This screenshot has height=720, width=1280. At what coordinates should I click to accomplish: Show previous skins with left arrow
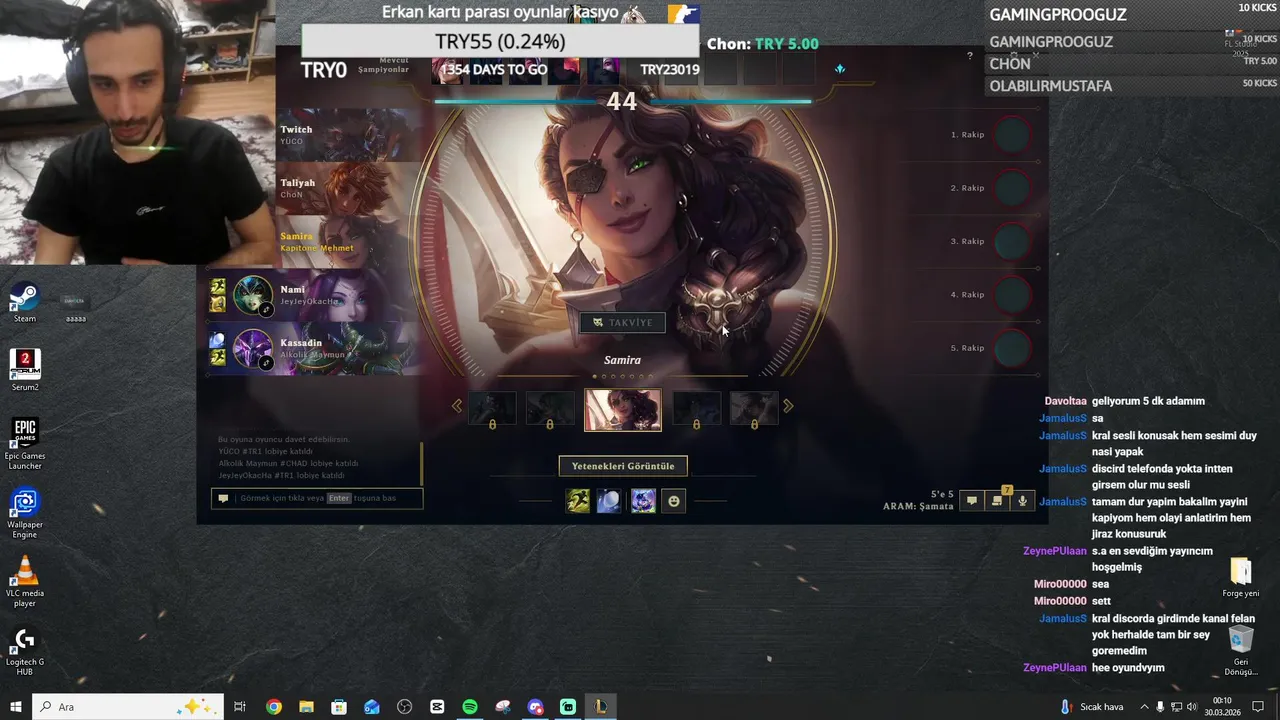[x=457, y=406]
